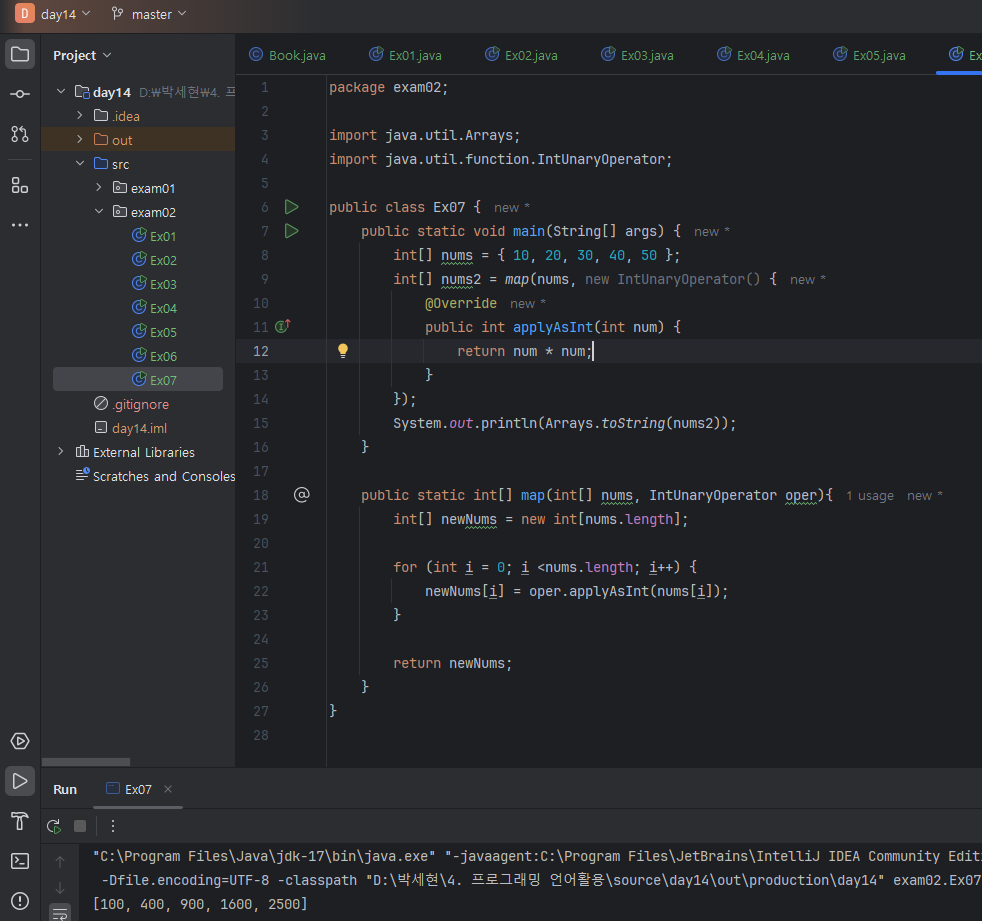The height and width of the screenshot is (921, 982).
Task: Click the run gutter icon beside main method
Action: click(291, 231)
